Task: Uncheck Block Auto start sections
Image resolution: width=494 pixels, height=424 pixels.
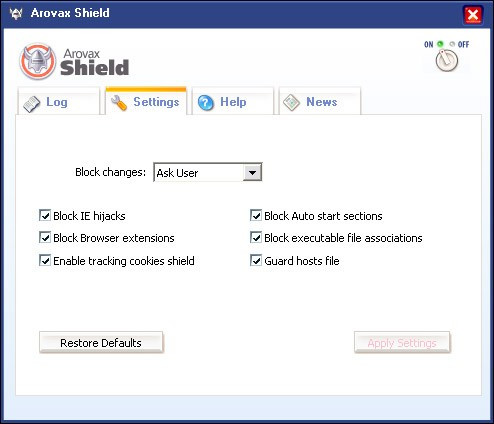Action: pyautogui.click(x=256, y=215)
